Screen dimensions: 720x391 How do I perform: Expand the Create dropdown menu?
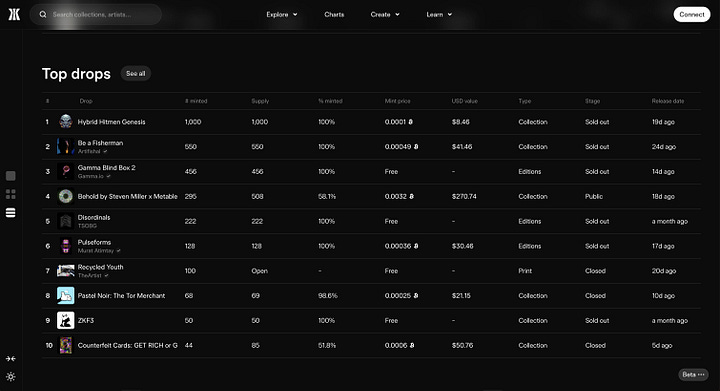click(x=385, y=15)
